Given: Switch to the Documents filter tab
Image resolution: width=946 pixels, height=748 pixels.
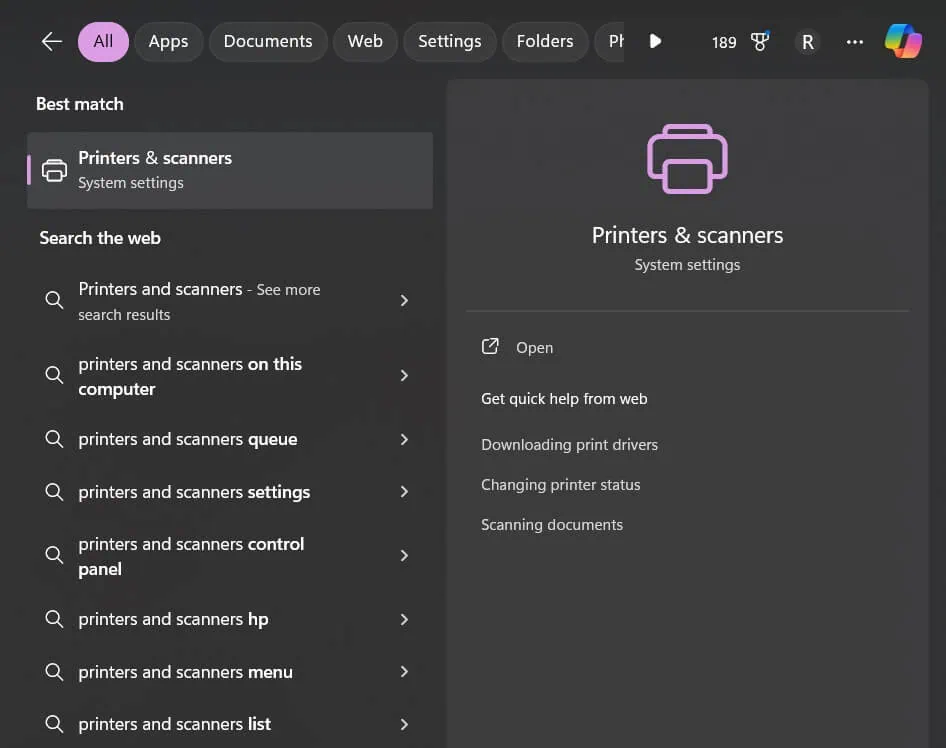Looking at the screenshot, I should (268, 42).
